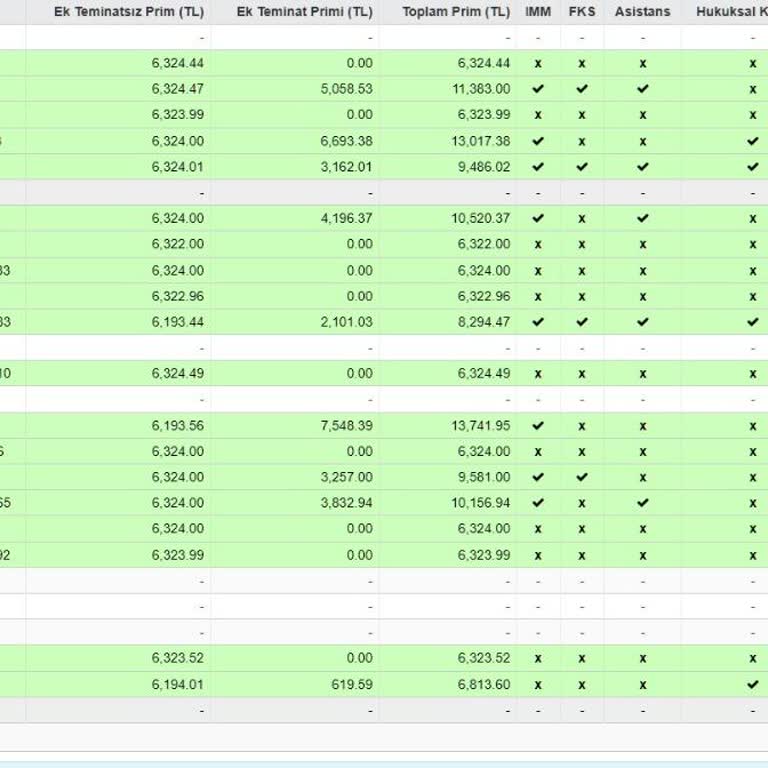Image resolution: width=768 pixels, height=768 pixels.
Task: Click the IMM column header
Action: pyautogui.click(x=538, y=12)
